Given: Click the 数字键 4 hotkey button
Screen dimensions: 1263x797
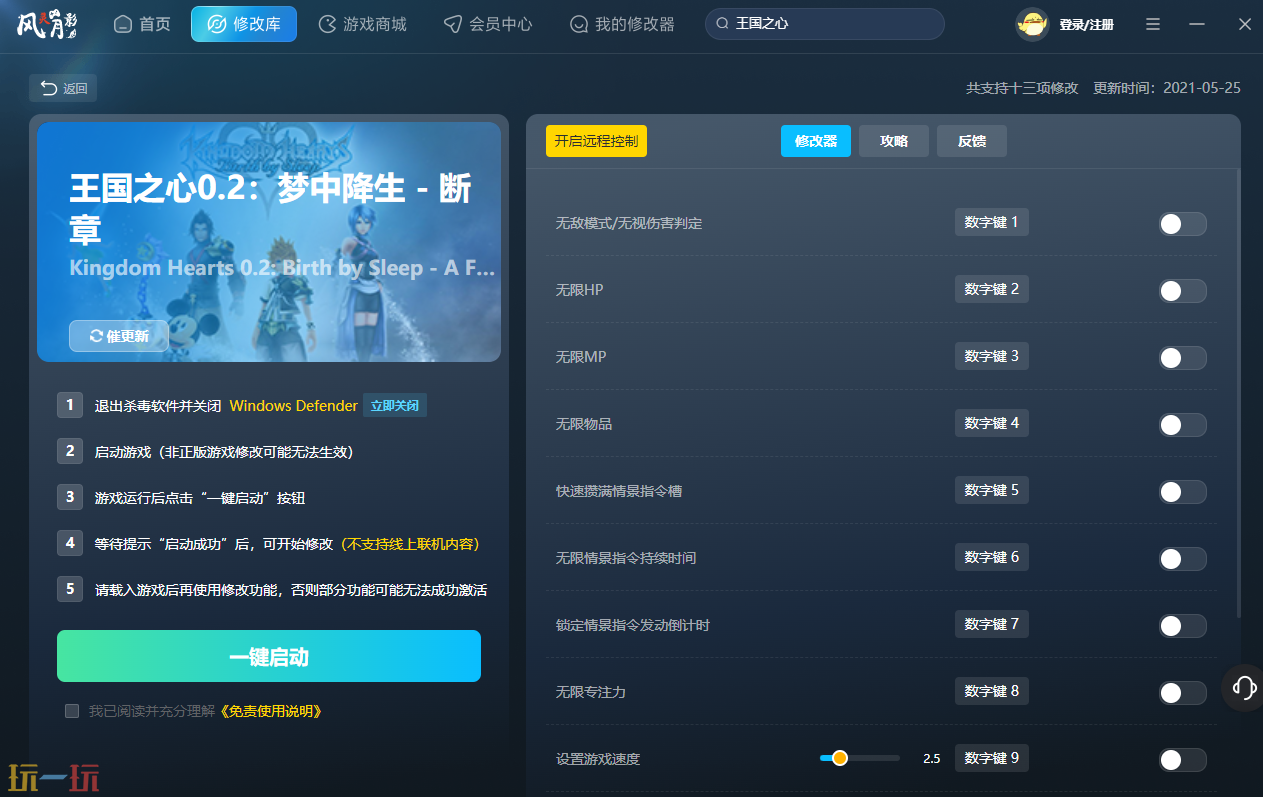Looking at the screenshot, I should [x=992, y=423].
